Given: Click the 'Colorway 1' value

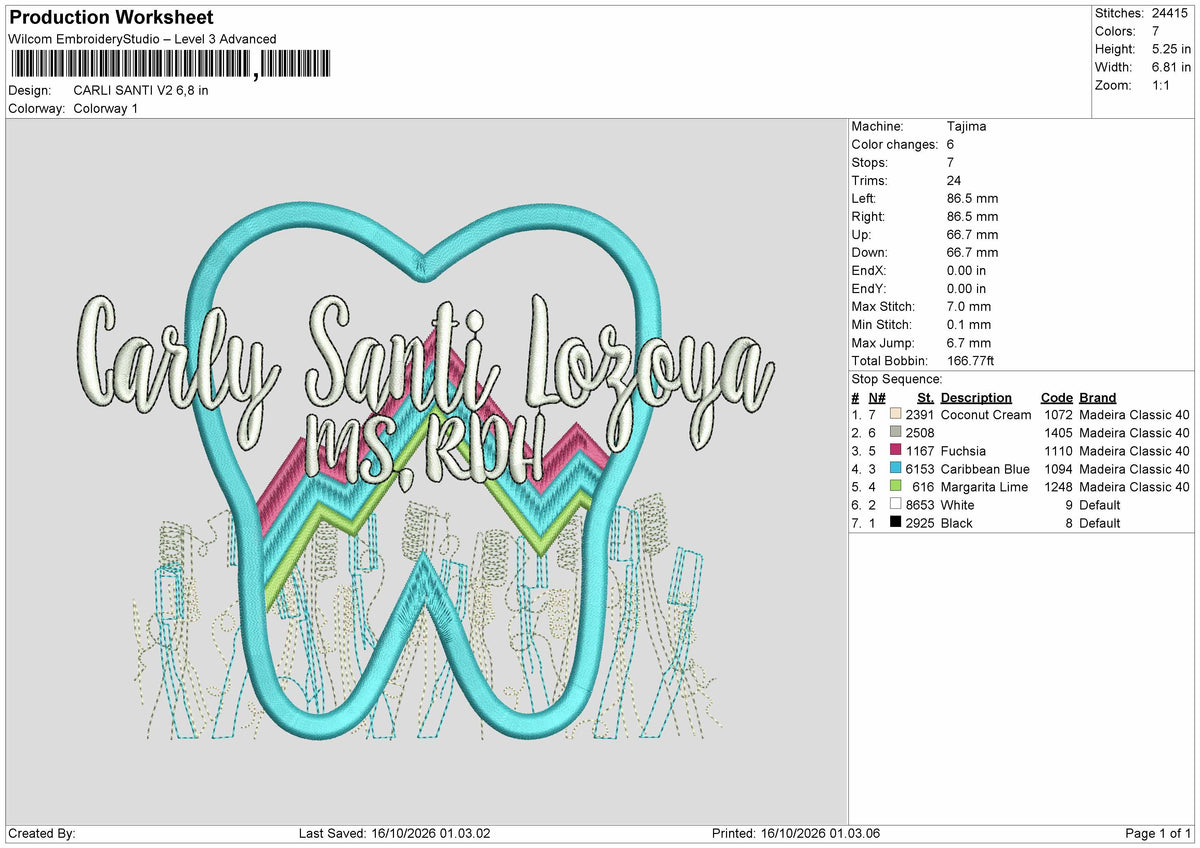Looking at the screenshot, I should click(106, 108).
